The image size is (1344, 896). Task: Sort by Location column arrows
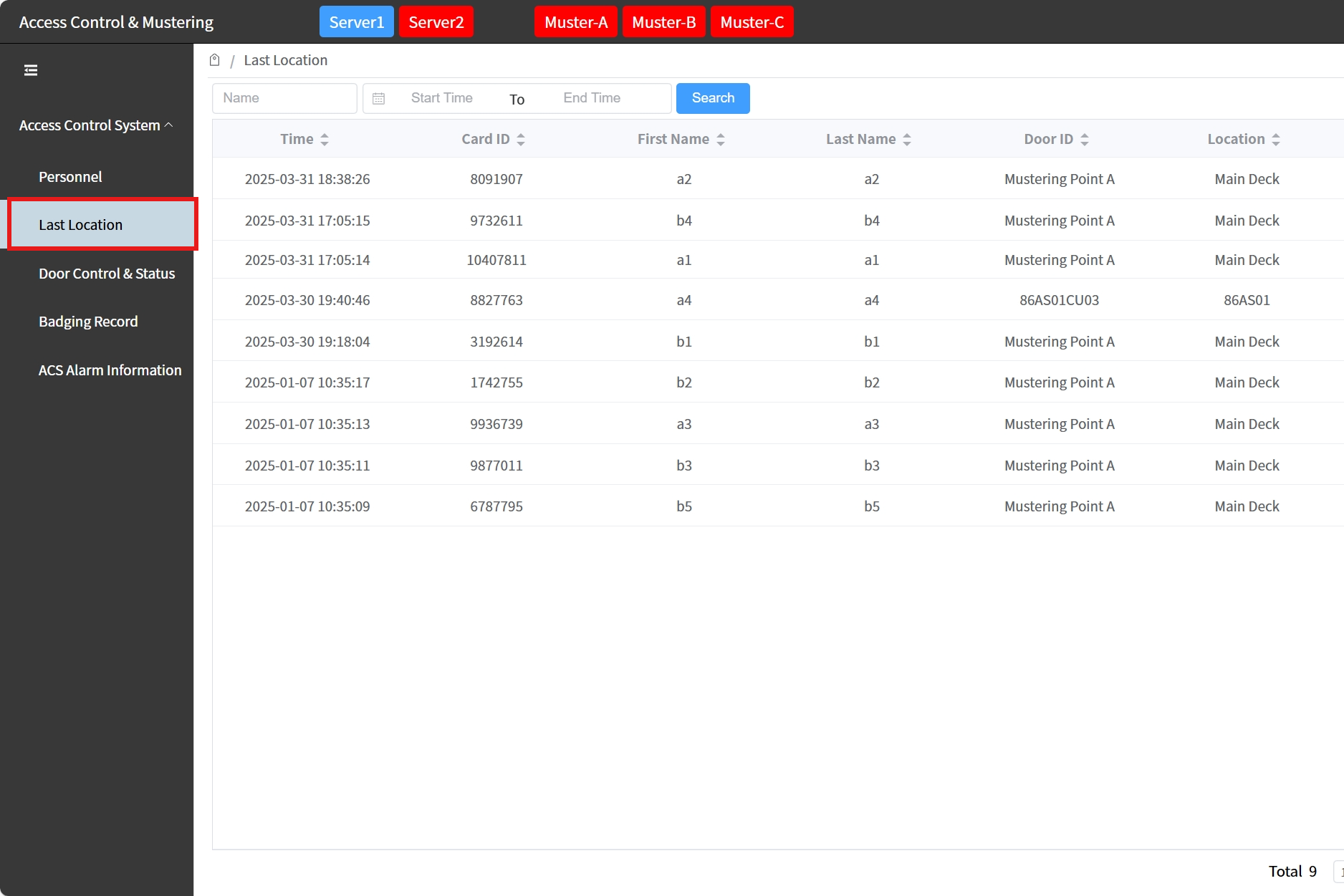tap(1276, 140)
